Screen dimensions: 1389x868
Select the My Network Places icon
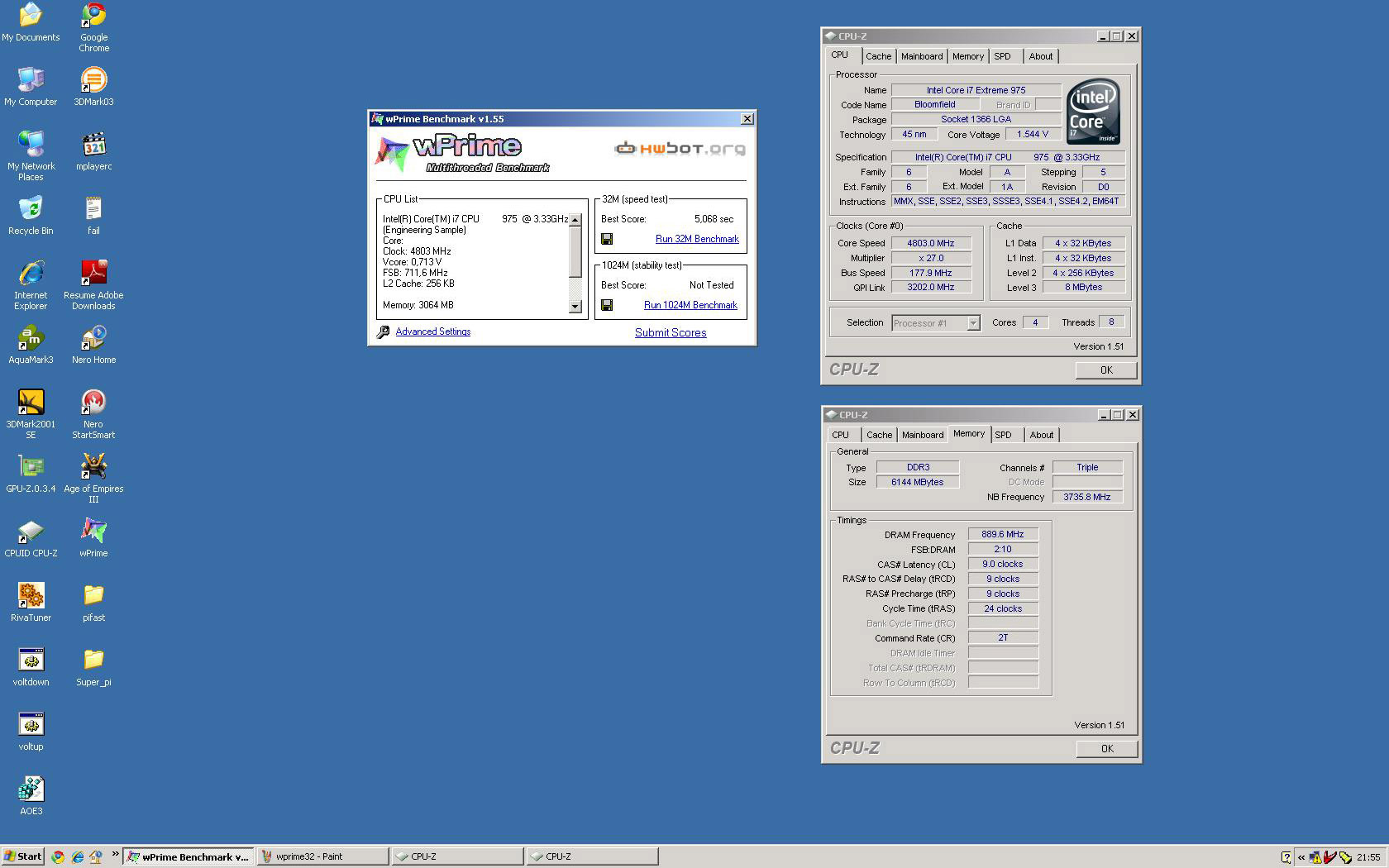(x=31, y=156)
